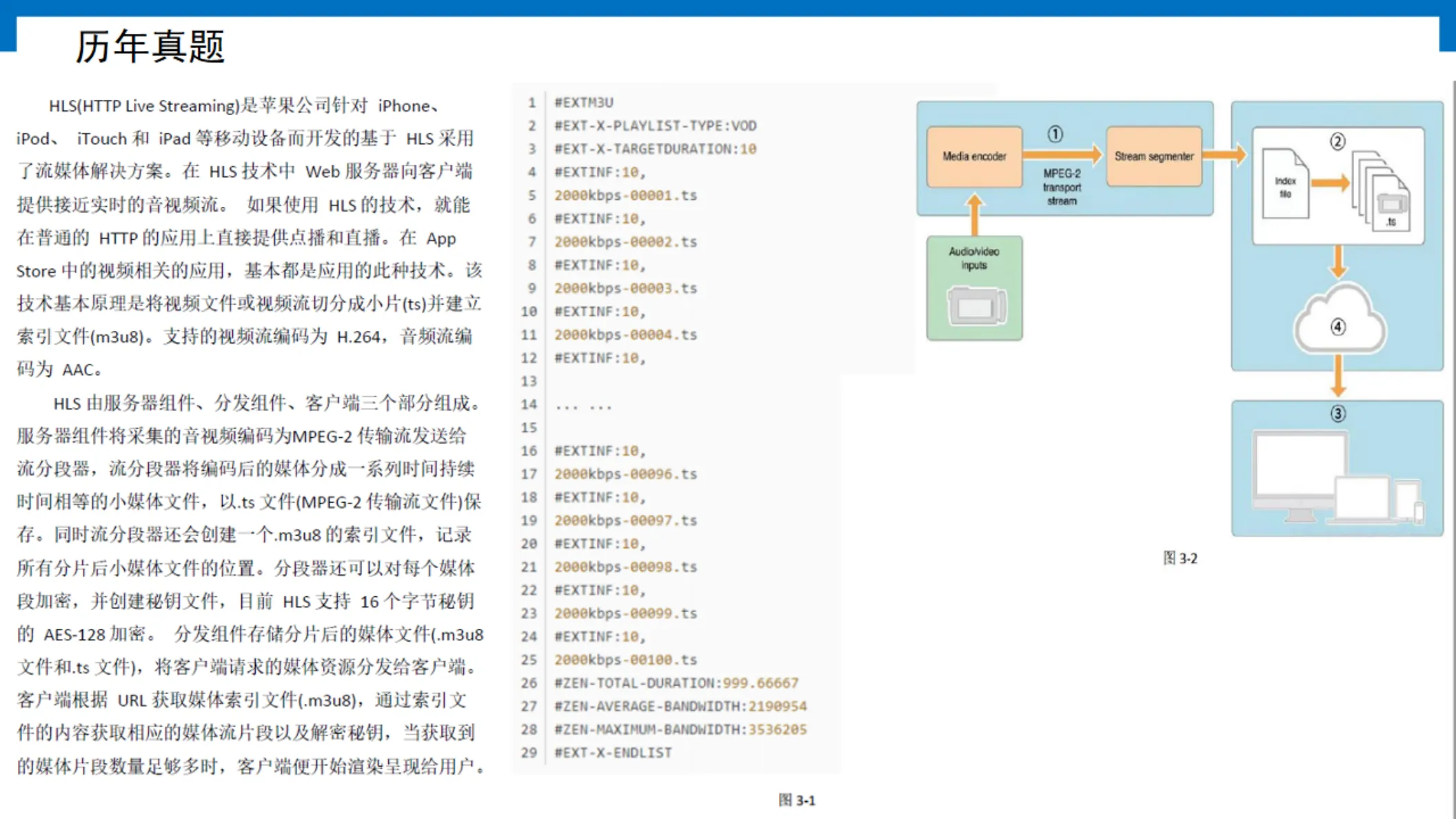Click the paragraph starting HLS(HTTP Live Streaming)

coord(250,237)
